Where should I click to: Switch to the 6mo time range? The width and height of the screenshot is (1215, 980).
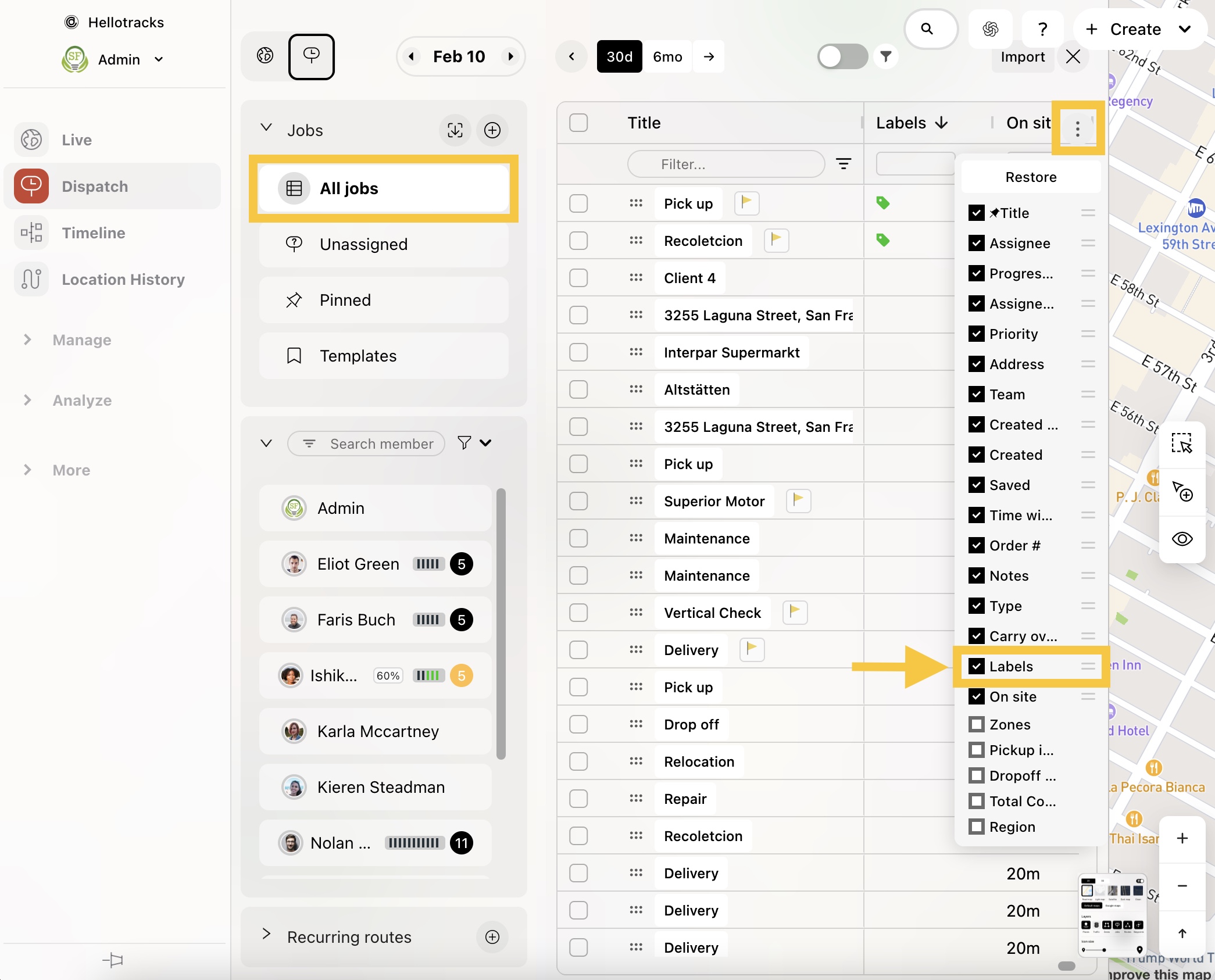pyautogui.click(x=667, y=56)
